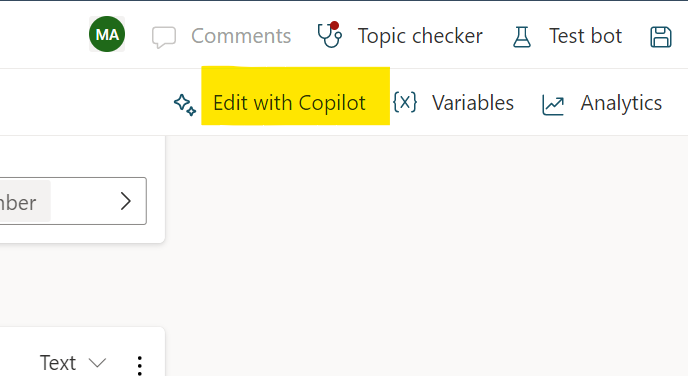Open the Variables panel label
The height and width of the screenshot is (376, 688).
point(473,103)
